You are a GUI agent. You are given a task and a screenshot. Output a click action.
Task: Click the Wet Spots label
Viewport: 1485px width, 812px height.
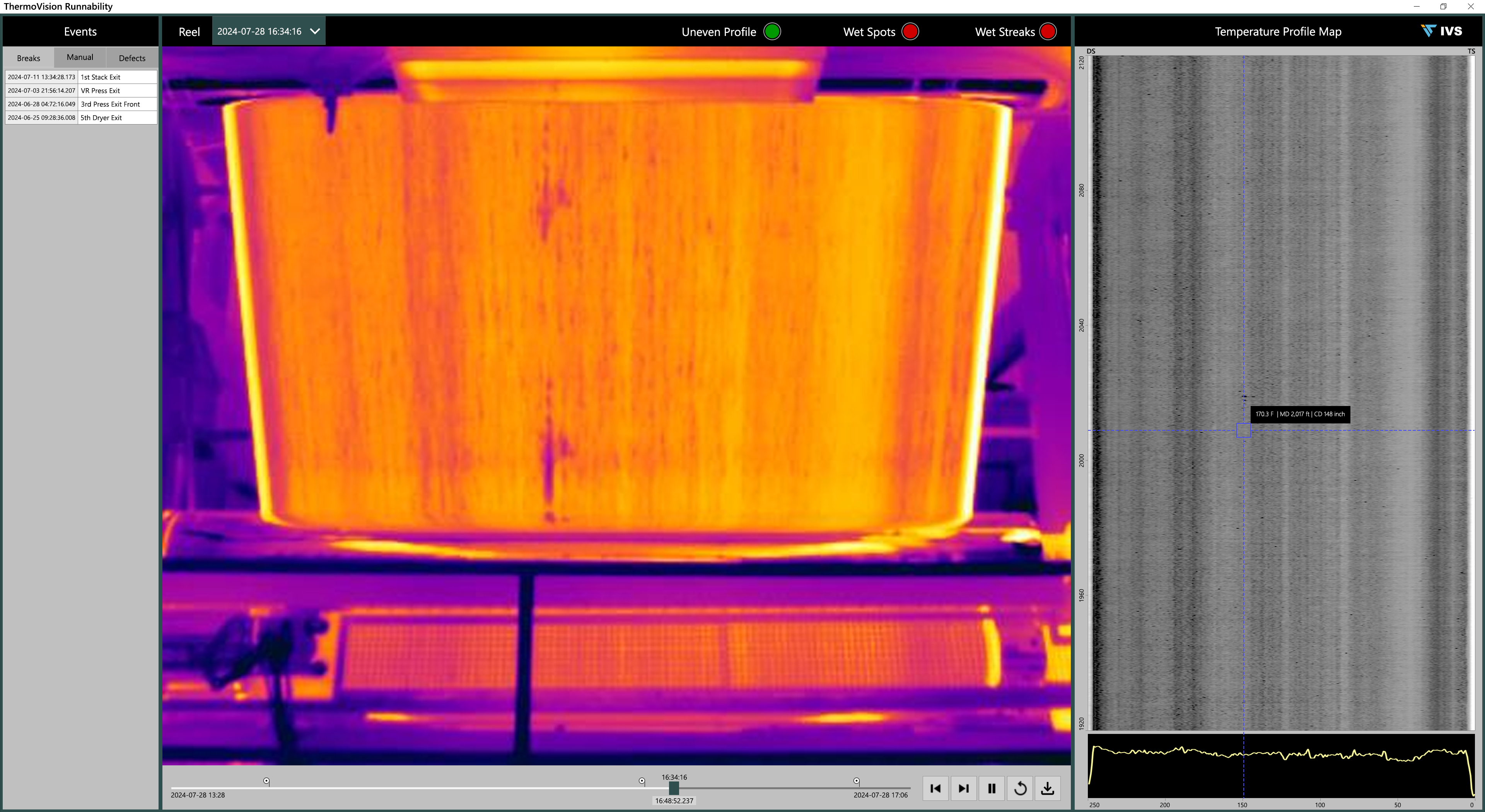[869, 32]
